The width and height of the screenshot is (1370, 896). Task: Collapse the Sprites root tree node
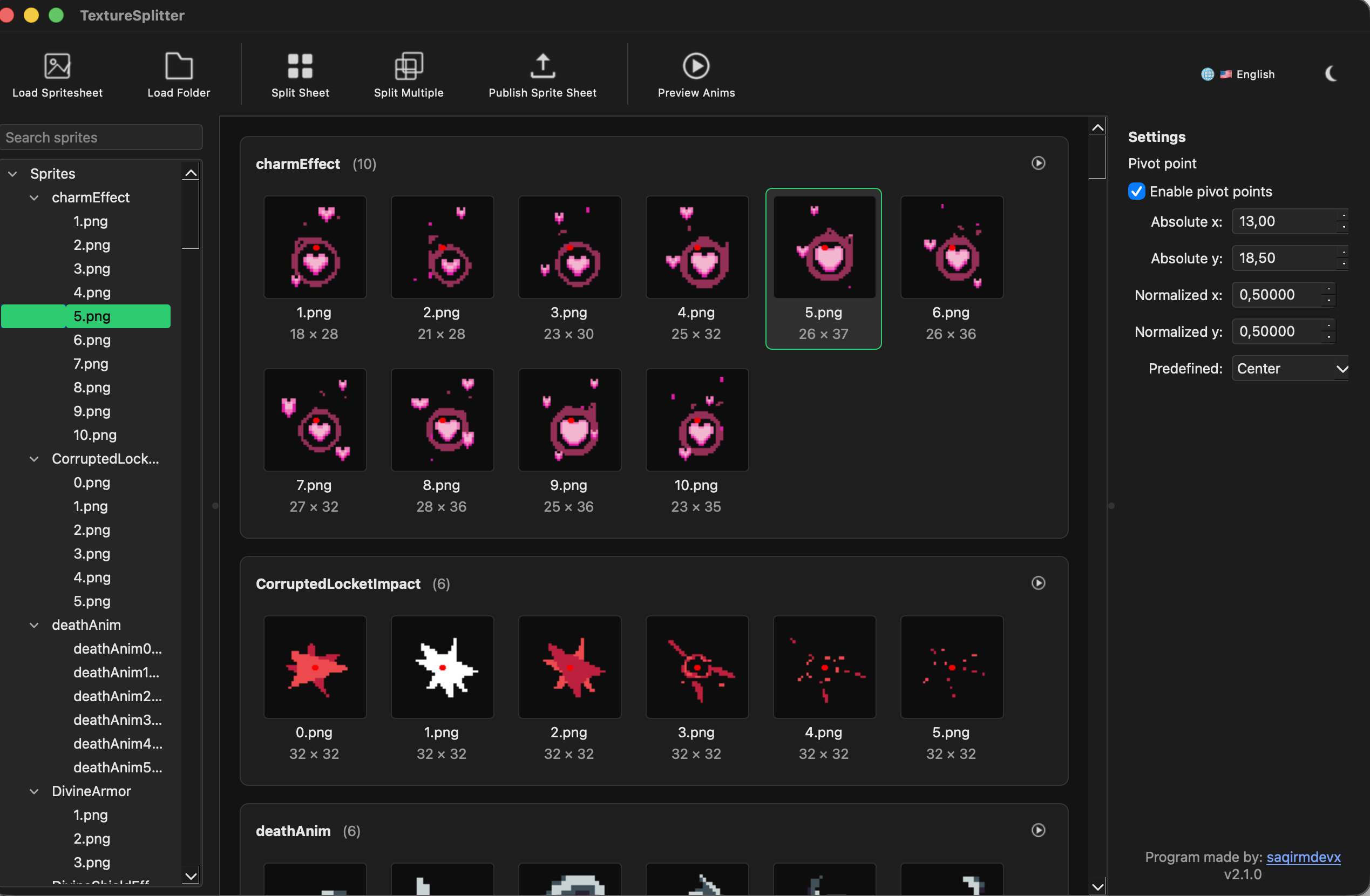click(12, 173)
